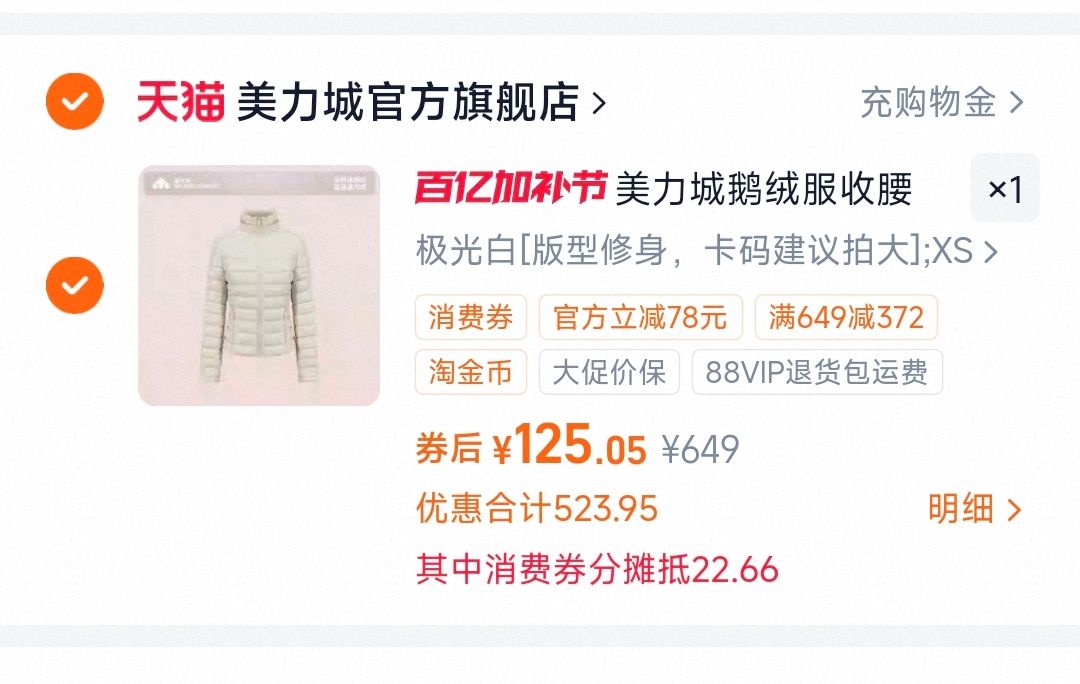
Task: Click the 百亿加补节 promotion badge
Action: [510, 188]
